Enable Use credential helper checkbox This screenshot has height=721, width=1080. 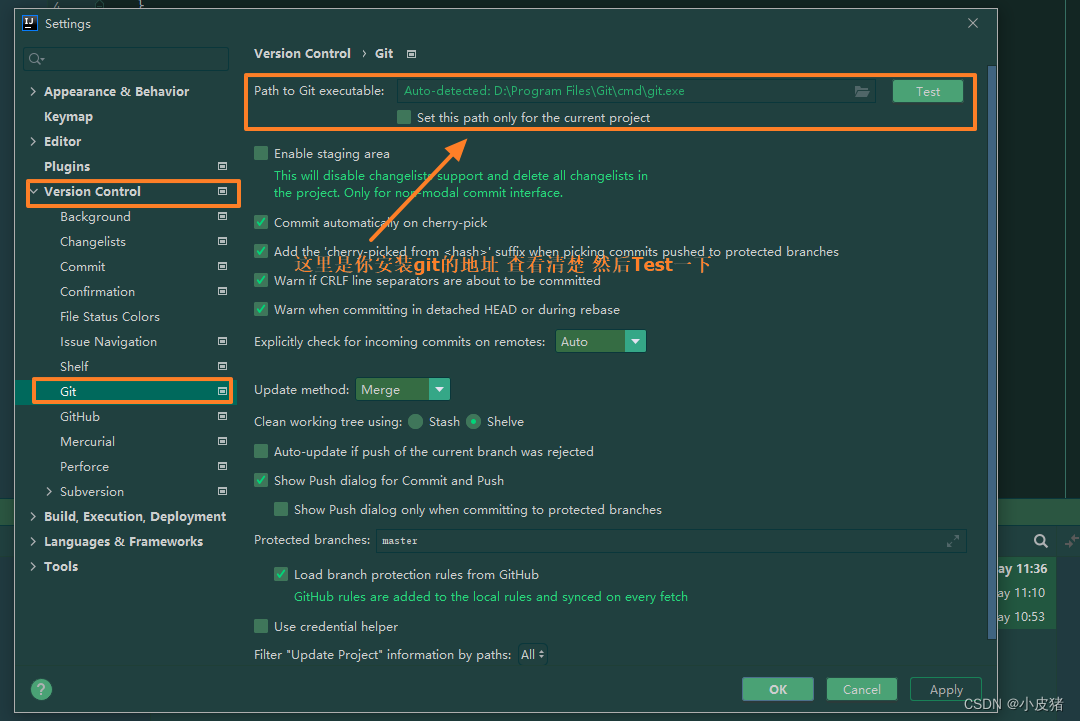point(261,626)
